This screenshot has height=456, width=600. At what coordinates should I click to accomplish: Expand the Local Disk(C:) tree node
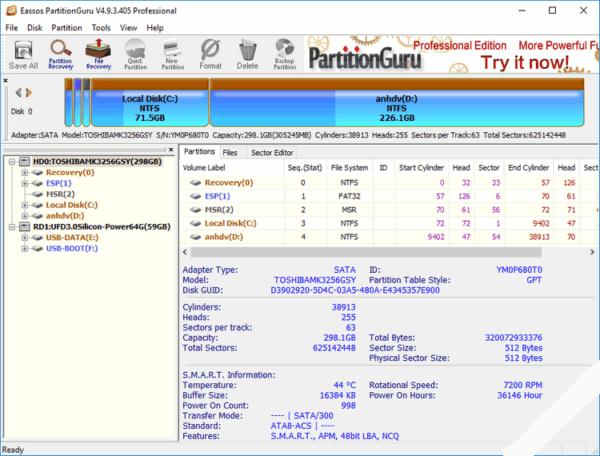pyautogui.click(x=25, y=205)
